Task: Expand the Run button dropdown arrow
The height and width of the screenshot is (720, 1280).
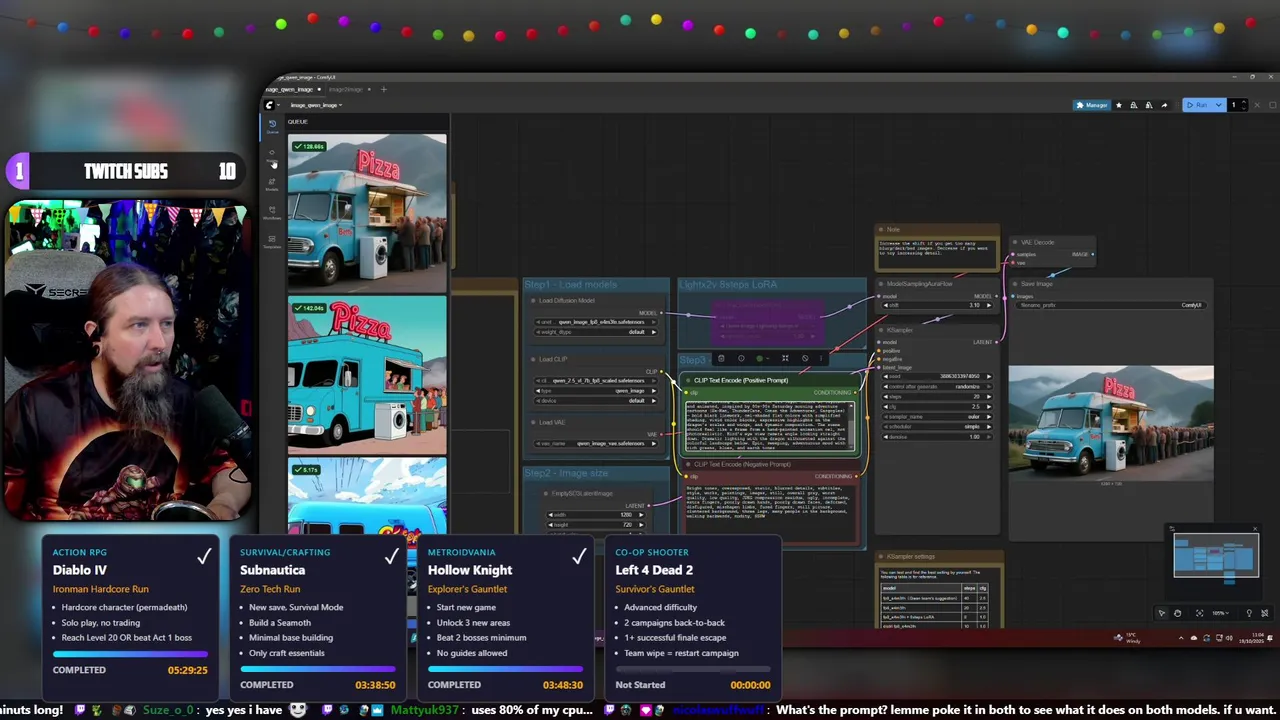Action: (1219, 105)
